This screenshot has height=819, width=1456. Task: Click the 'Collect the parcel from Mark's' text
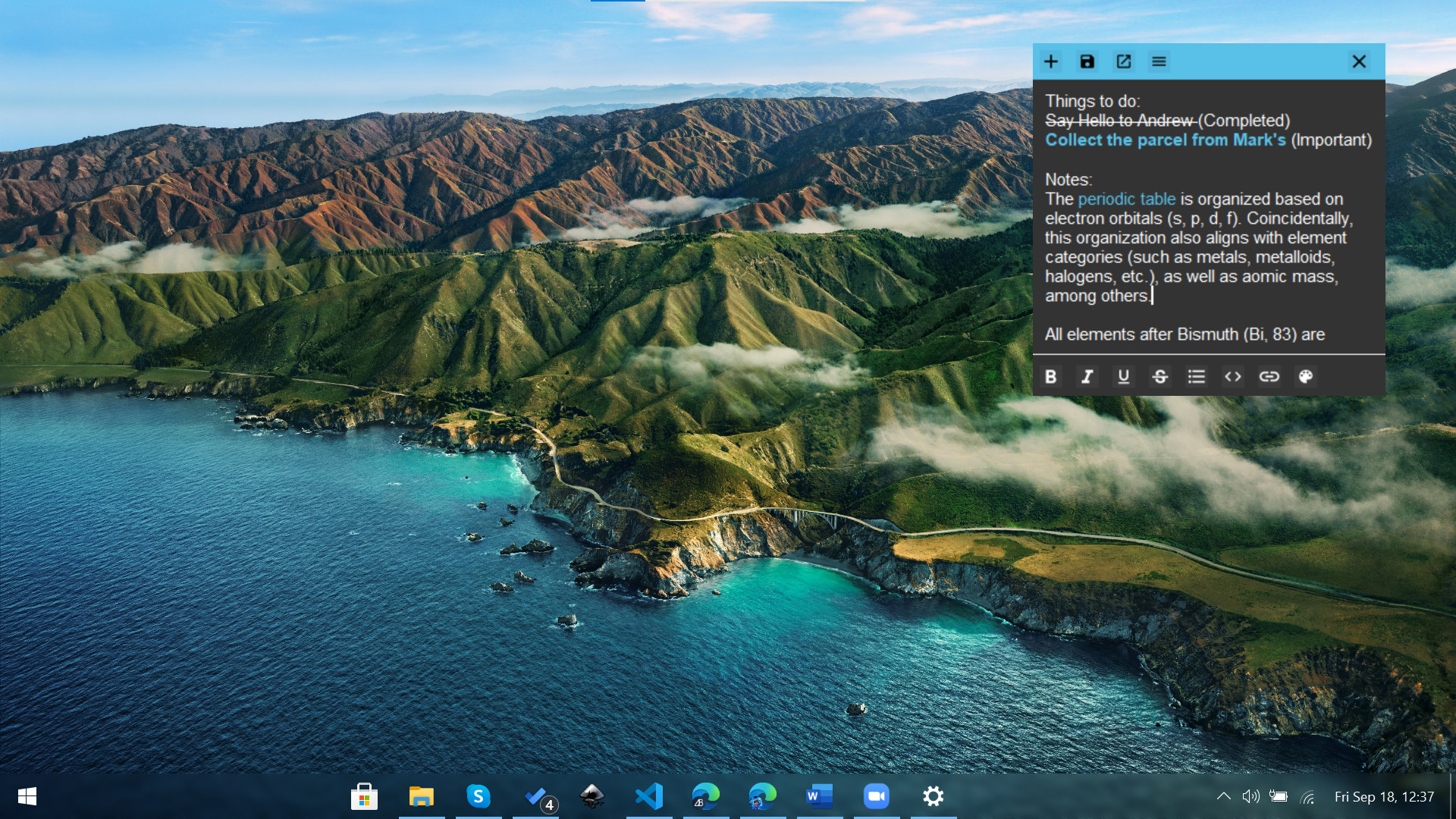(1165, 140)
